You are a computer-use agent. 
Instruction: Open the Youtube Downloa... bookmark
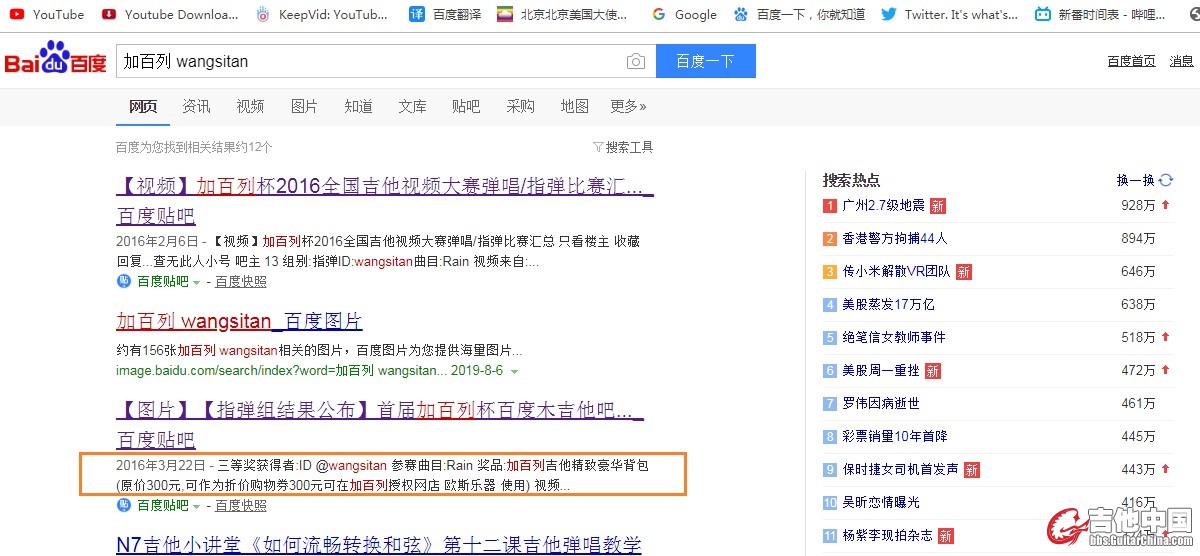[x=171, y=14]
